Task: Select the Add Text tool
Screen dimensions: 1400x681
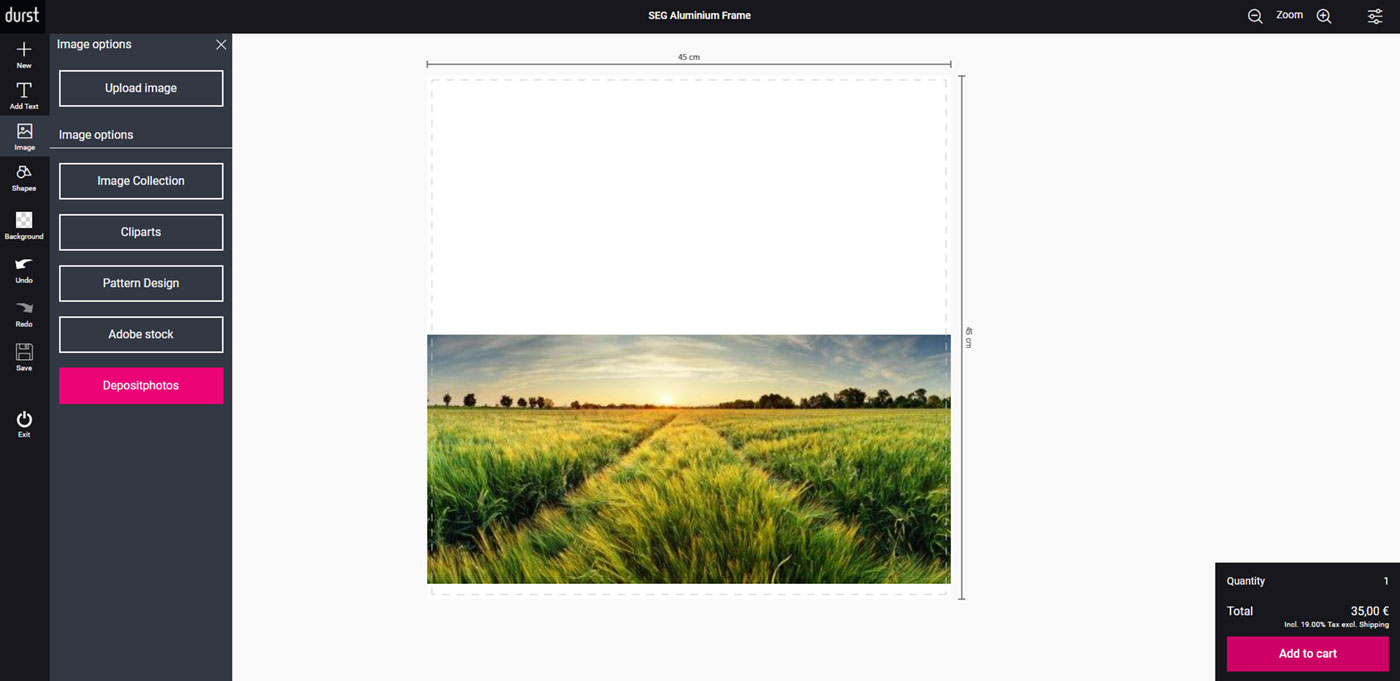Action: [x=24, y=94]
